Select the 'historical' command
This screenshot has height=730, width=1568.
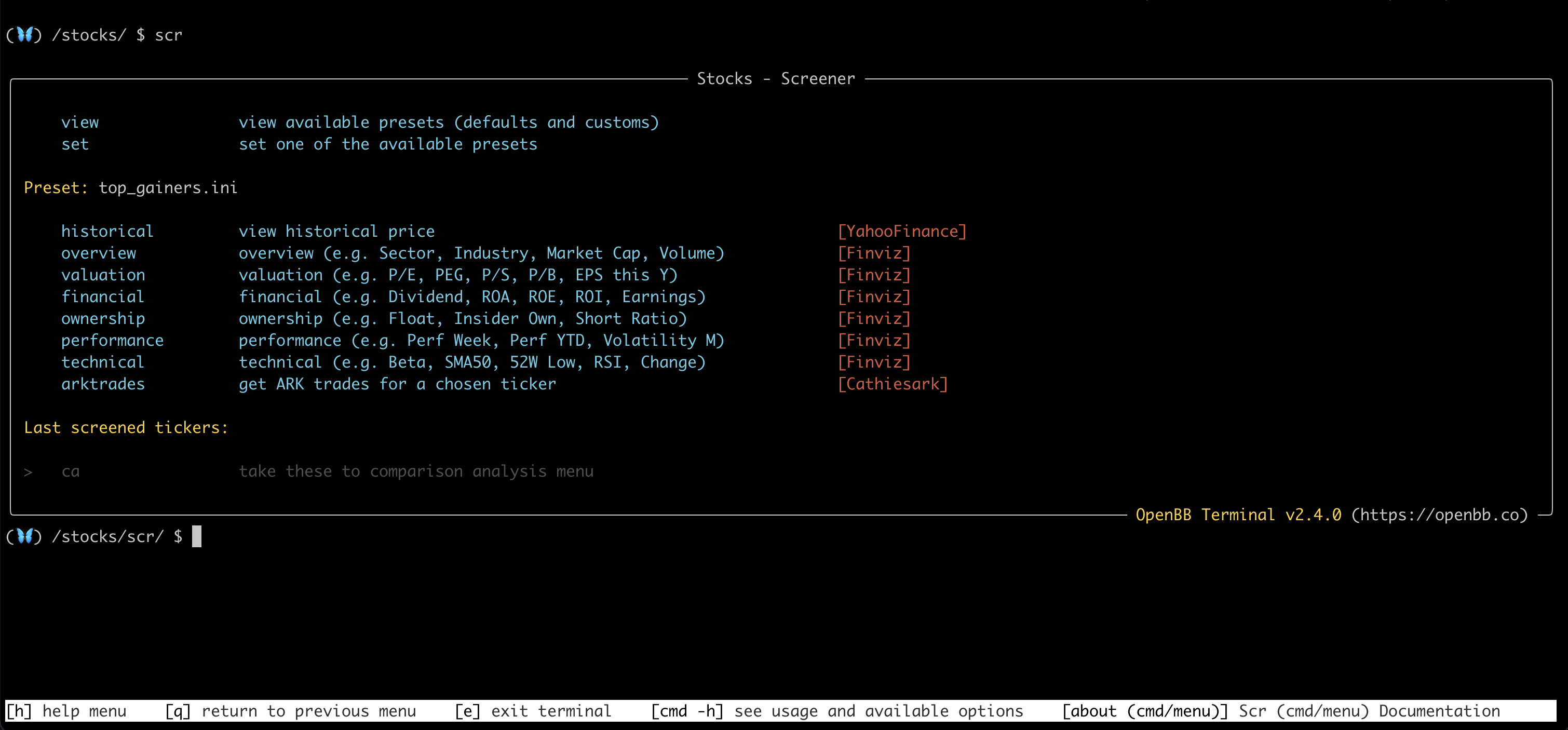(107, 232)
